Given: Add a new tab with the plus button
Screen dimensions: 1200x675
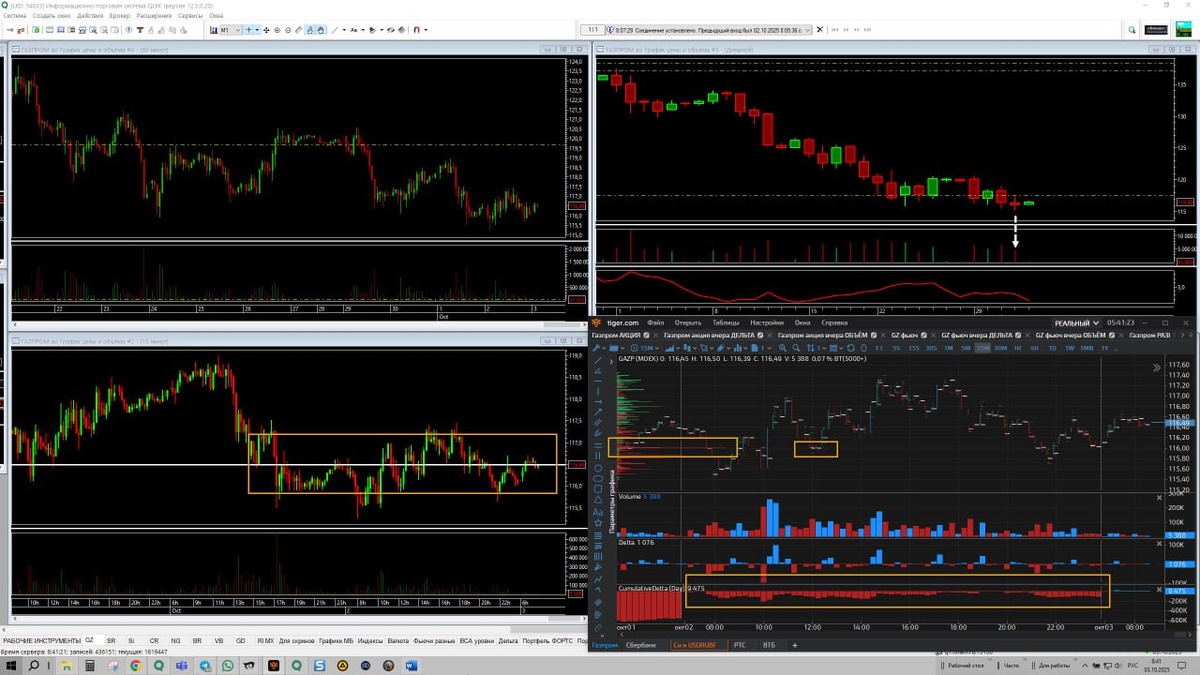Looking at the screenshot, I should (795, 646).
